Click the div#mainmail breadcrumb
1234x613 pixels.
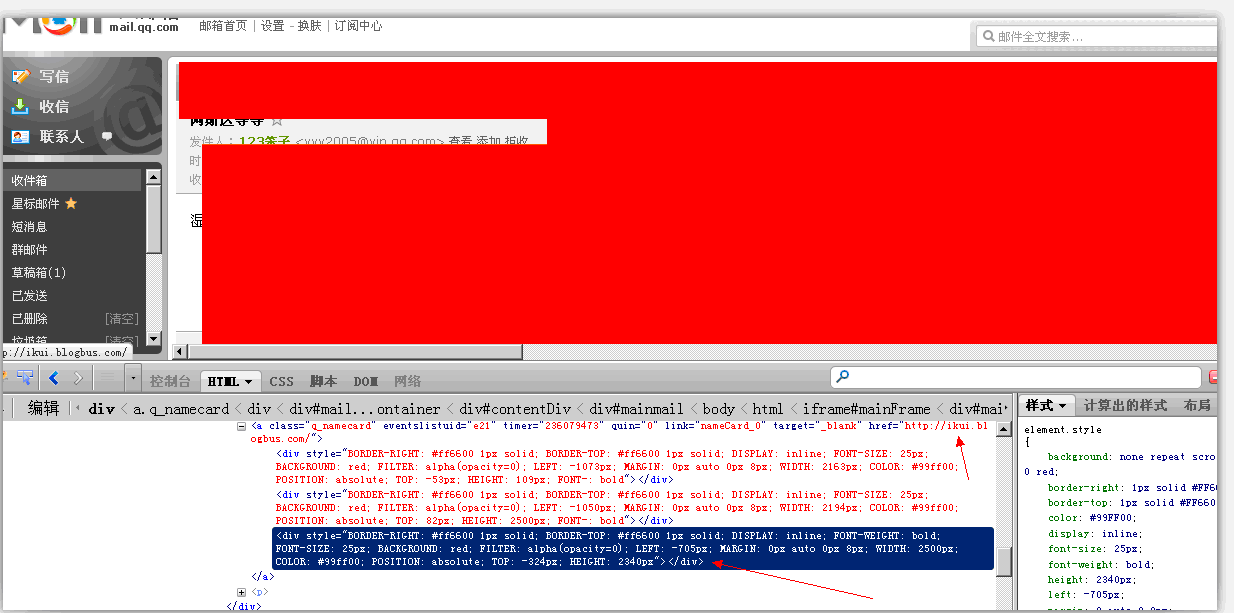point(636,409)
